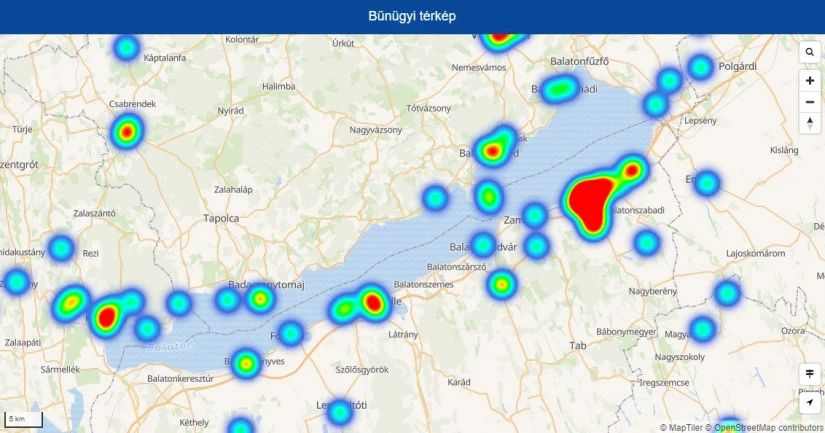Click the Tapolca town label
The image size is (825, 433).
pyautogui.click(x=221, y=217)
